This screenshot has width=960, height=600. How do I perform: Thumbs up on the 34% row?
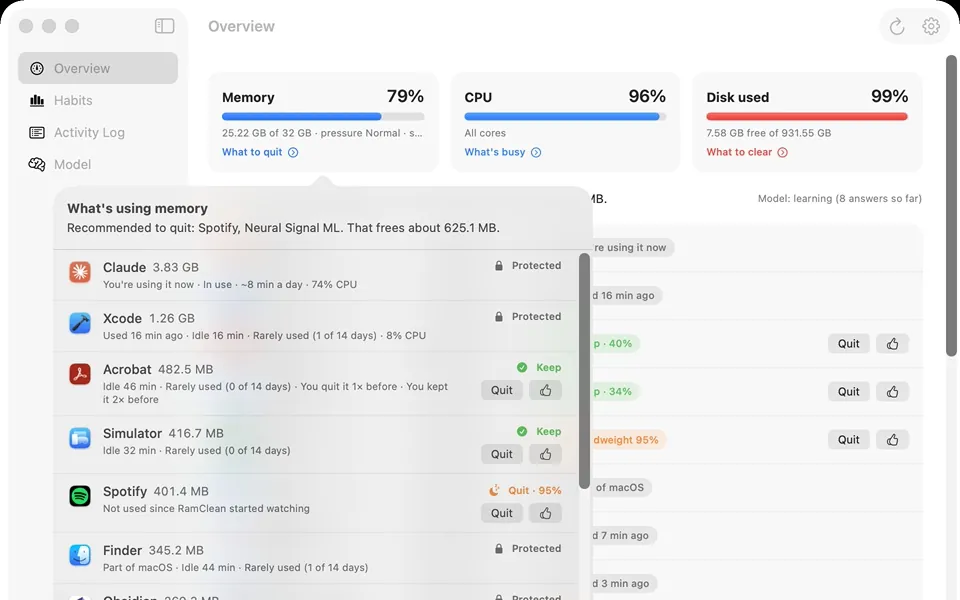click(893, 391)
